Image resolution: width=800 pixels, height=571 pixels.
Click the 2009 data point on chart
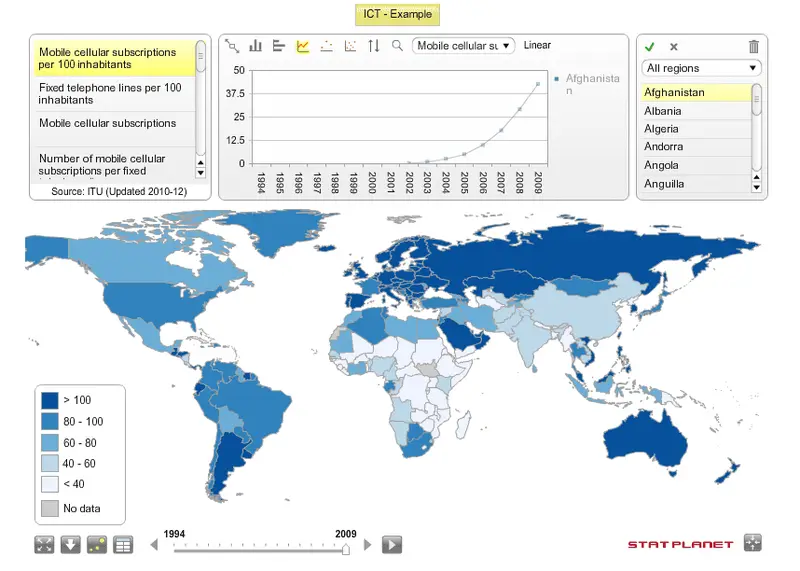pos(538,84)
